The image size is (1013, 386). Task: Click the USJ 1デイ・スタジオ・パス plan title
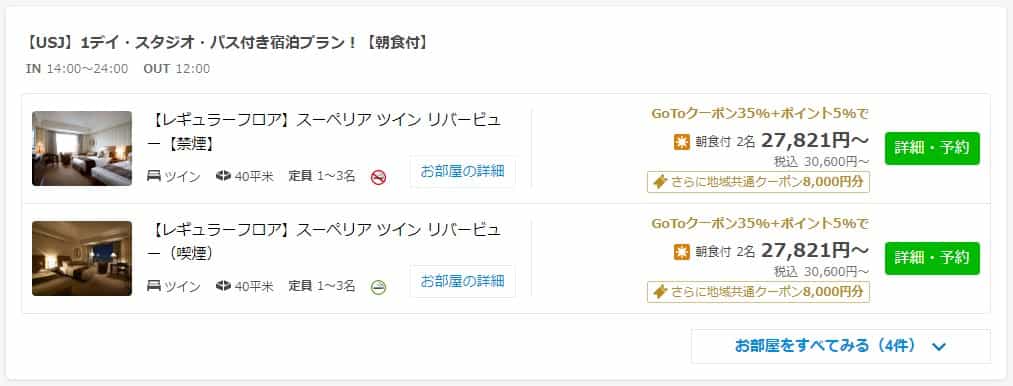click(227, 43)
